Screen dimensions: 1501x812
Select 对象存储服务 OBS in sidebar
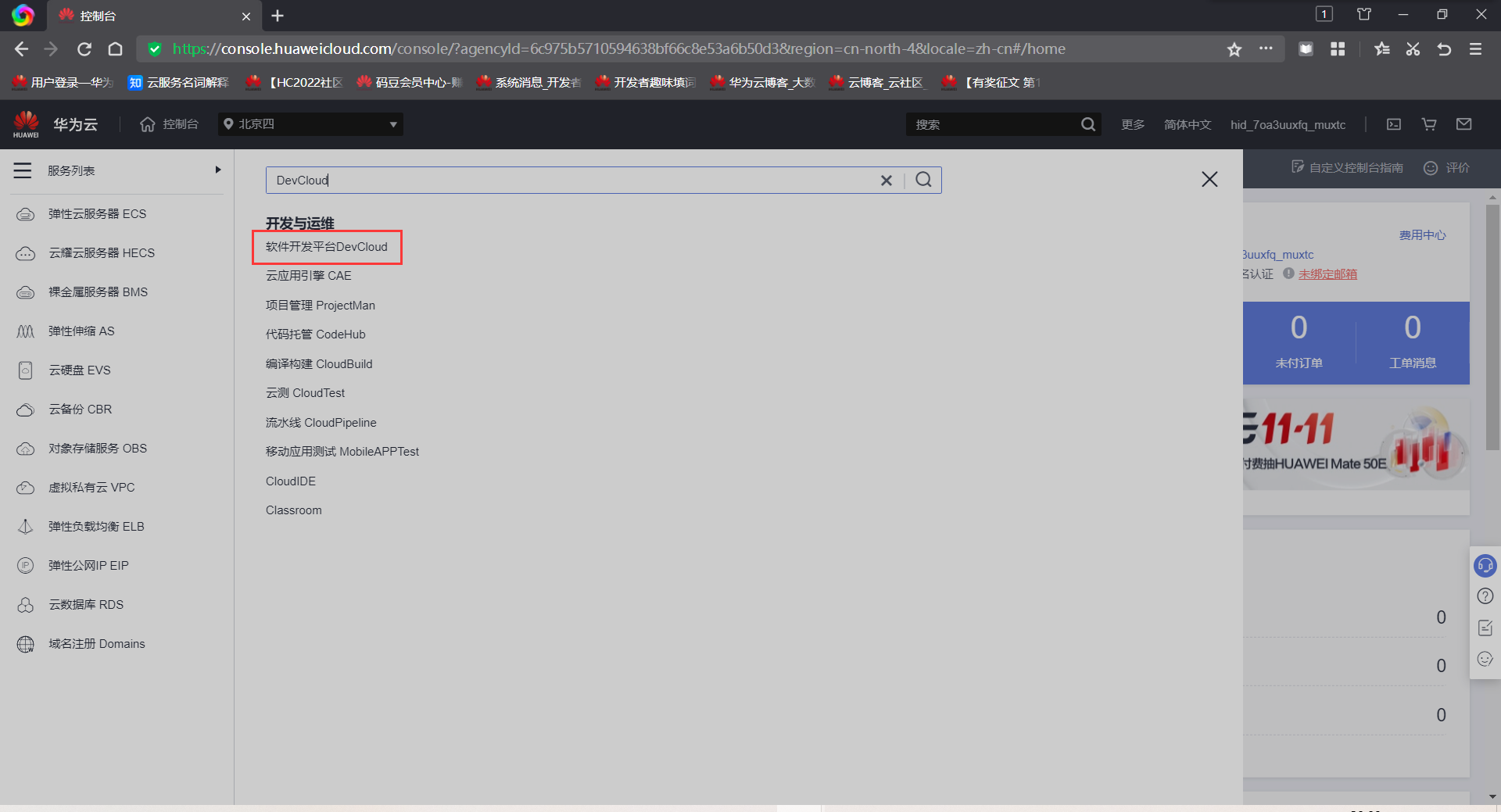pyautogui.click(x=98, y=449)
